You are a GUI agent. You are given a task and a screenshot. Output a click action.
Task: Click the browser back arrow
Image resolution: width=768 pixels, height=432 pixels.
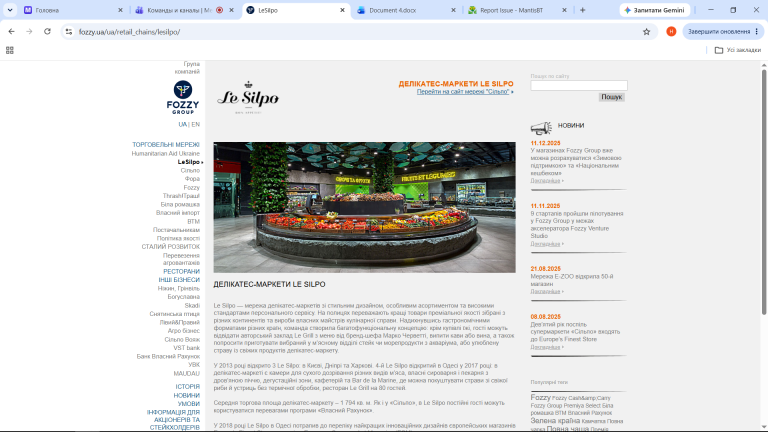coord(11,31)
